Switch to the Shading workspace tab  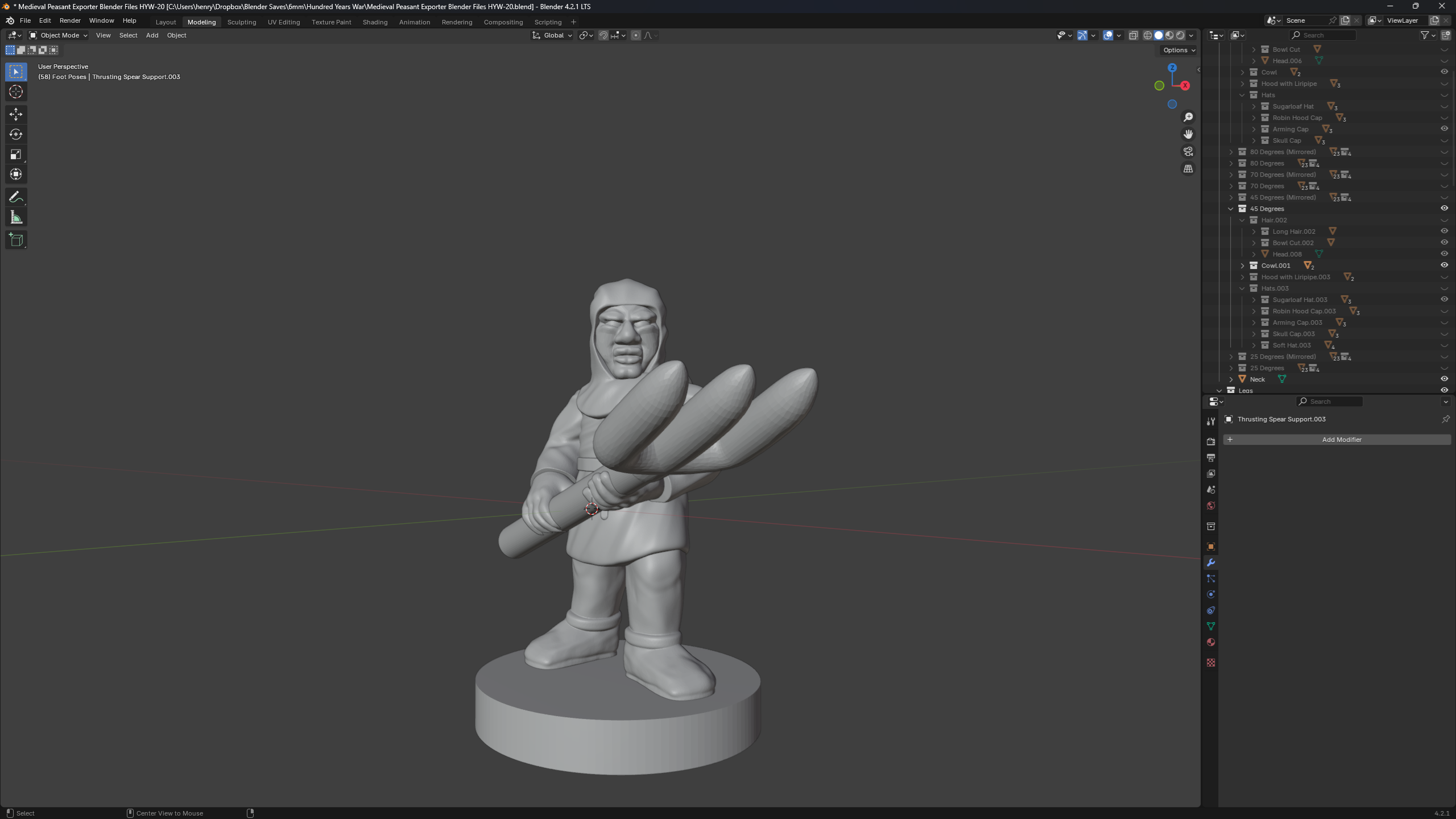pyautogui.click(x=375, y=22)
